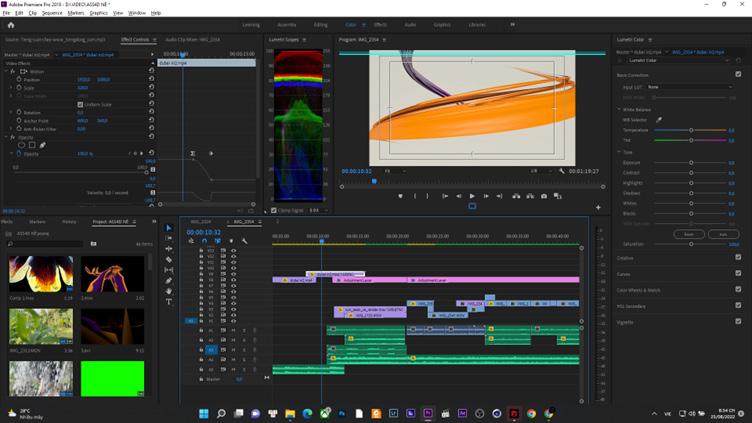Image resolution: width=752 pixels, height=423 pixels.
Task: Toggle Opacity animation stopwatch
Action: 19,153
